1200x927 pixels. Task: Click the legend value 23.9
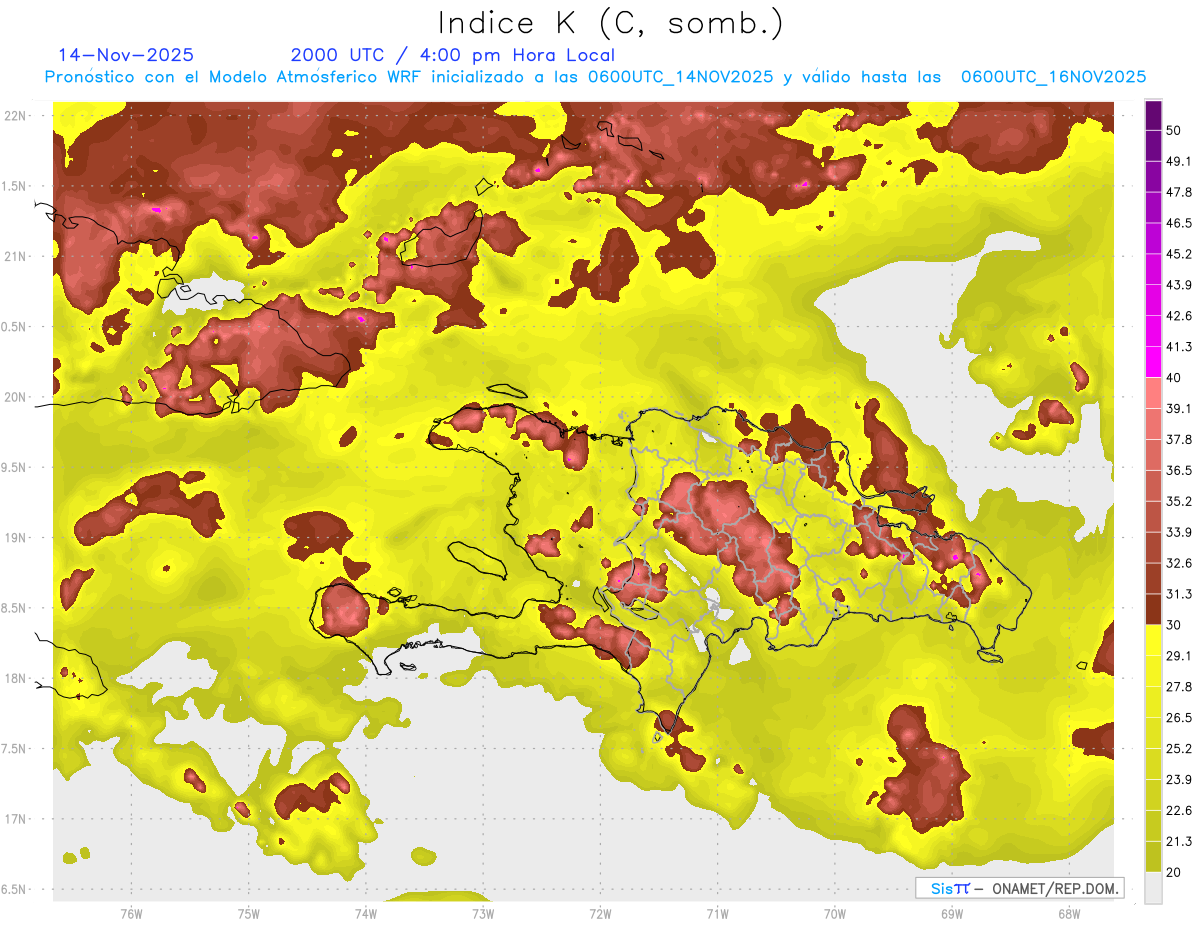click(x=1179, y=780)
